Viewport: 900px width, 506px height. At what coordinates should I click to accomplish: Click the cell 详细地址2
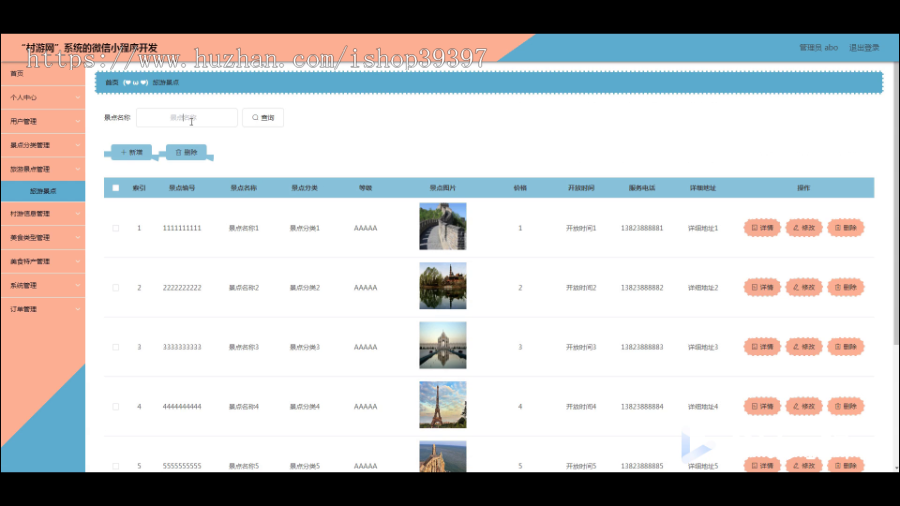[x=703, y=288]
